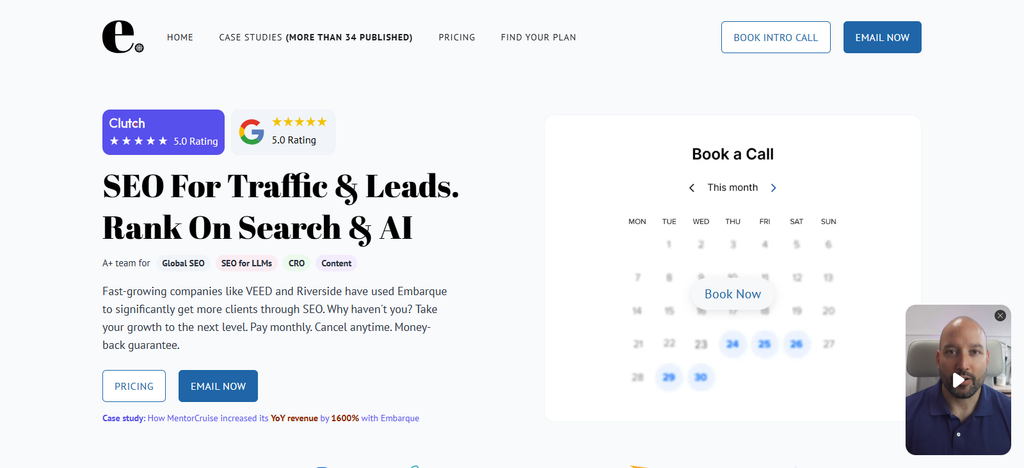Select the 24th on the calendar
1024x468 pixels.
[733, 344]
